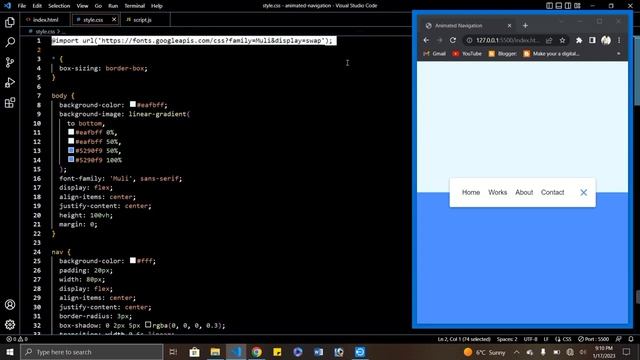Open the Accounts menu in activity bar
The height and width of the screenshot is (360, 640).
[x=10, y=304]
